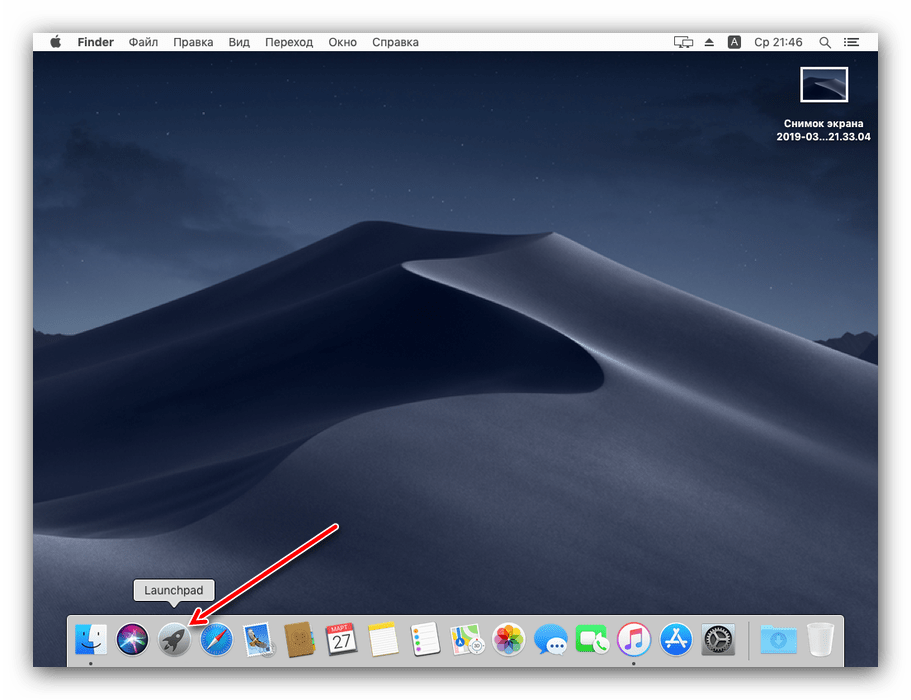The image size is (911, 700).
Task: Open the Photos app
Action: [x=508, y=640]
